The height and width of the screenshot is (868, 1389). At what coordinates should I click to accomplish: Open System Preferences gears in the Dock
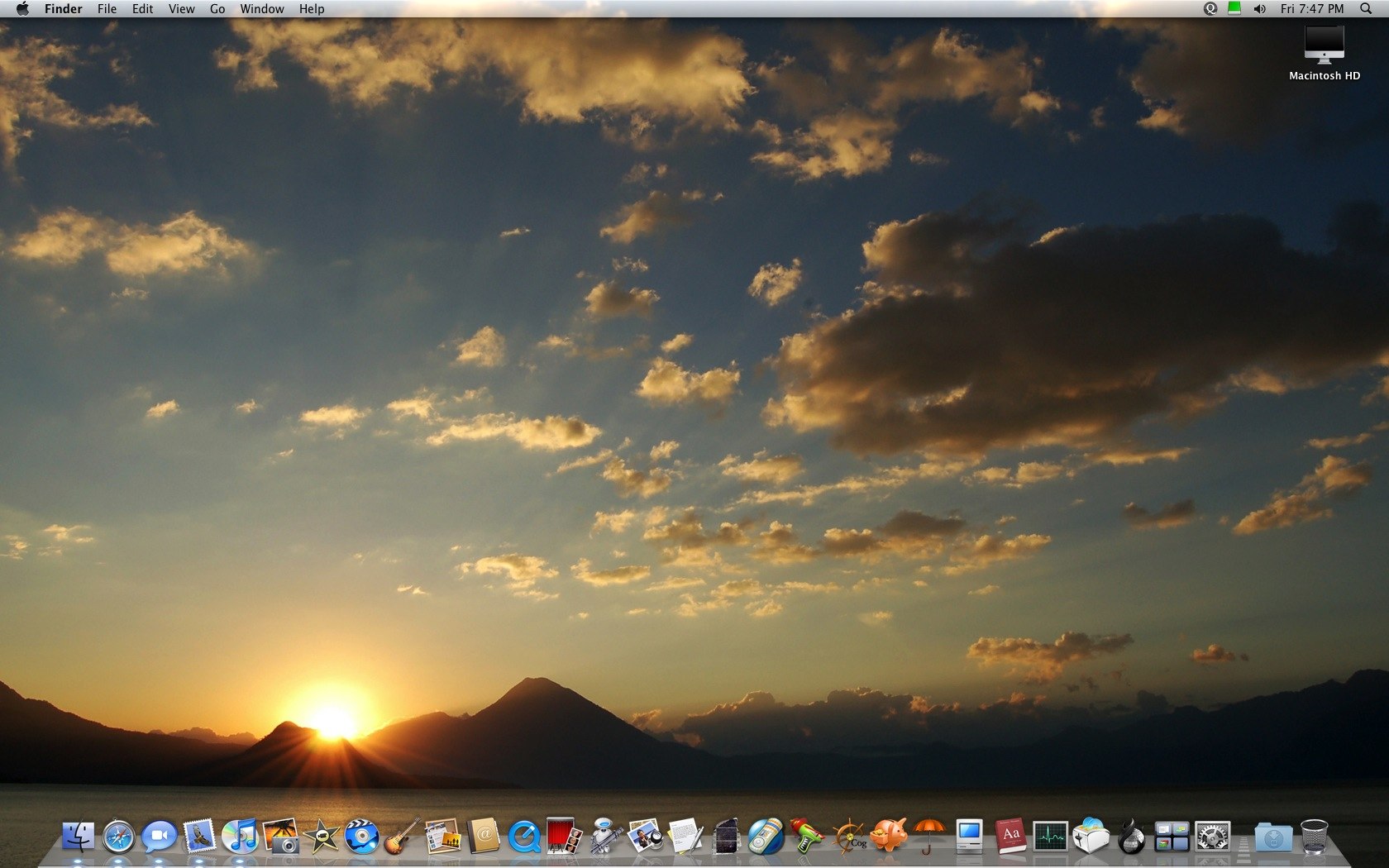(1212, 837)
